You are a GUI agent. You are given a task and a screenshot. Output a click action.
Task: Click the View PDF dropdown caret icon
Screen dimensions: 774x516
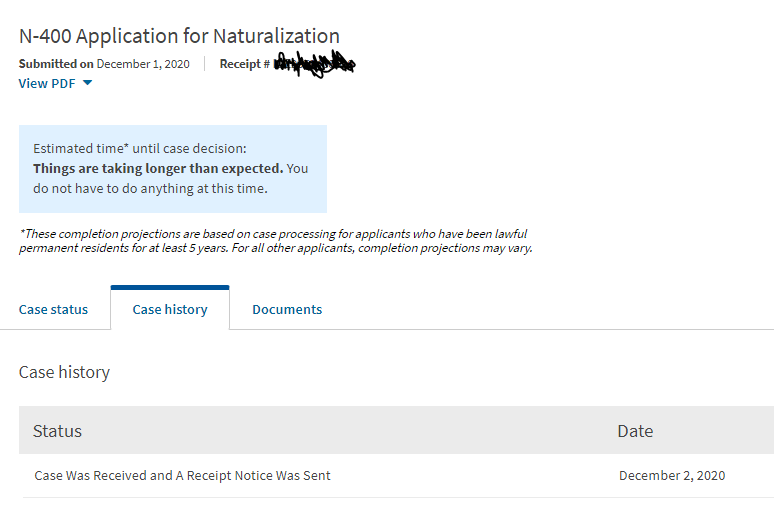[87, 83]
